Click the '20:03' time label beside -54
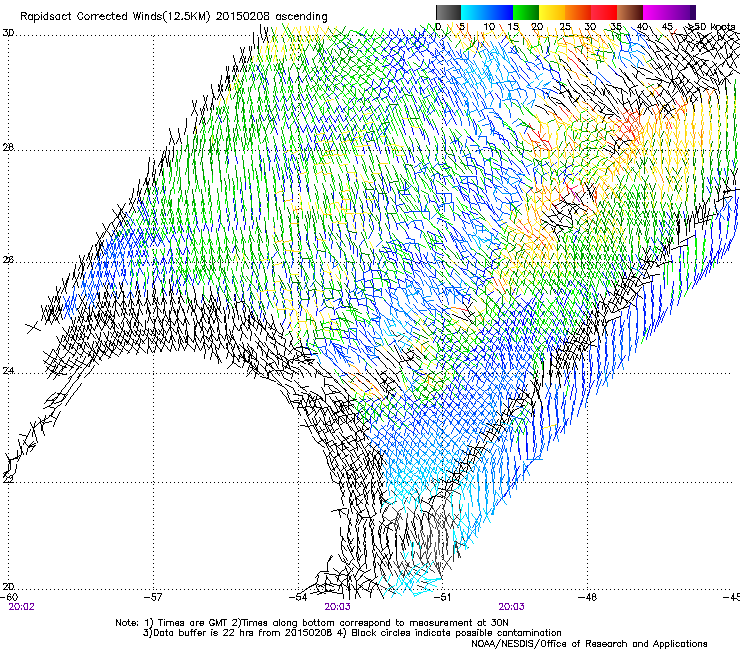The width and height of the screenshot is (740, 650). coord(337,607)
